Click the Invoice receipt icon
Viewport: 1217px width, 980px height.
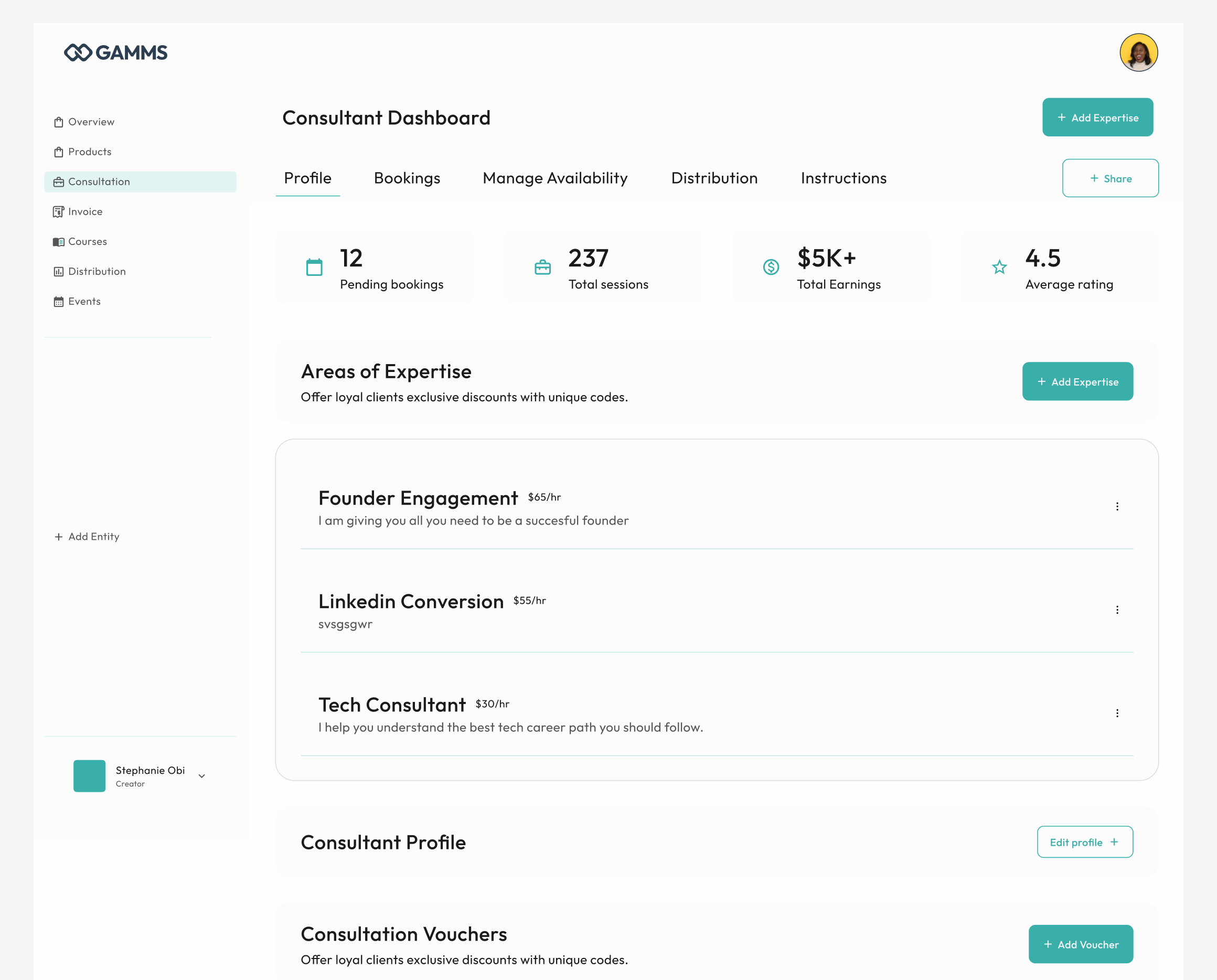58,212
